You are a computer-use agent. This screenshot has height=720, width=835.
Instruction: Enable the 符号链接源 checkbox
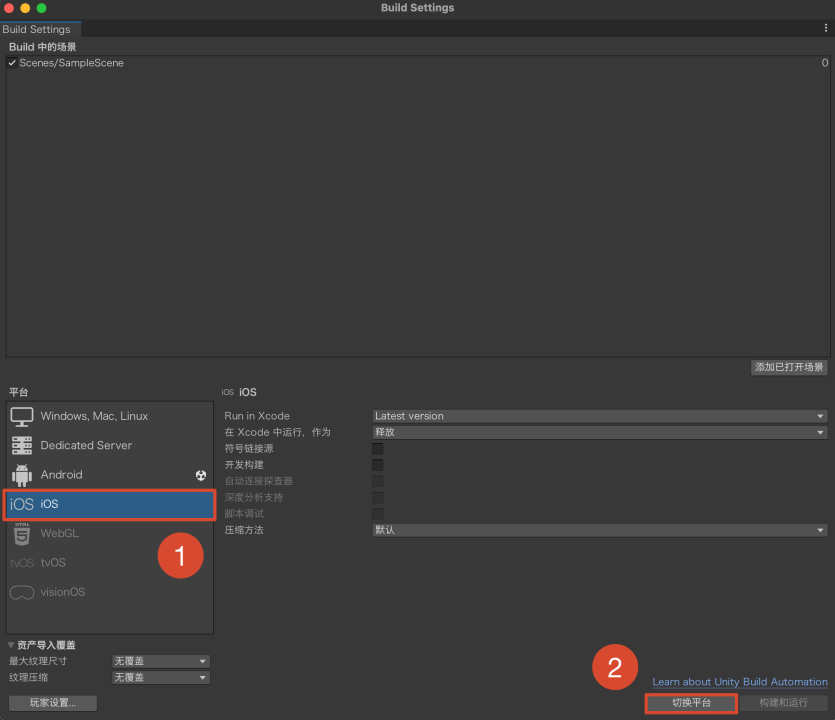coord(378,448)
